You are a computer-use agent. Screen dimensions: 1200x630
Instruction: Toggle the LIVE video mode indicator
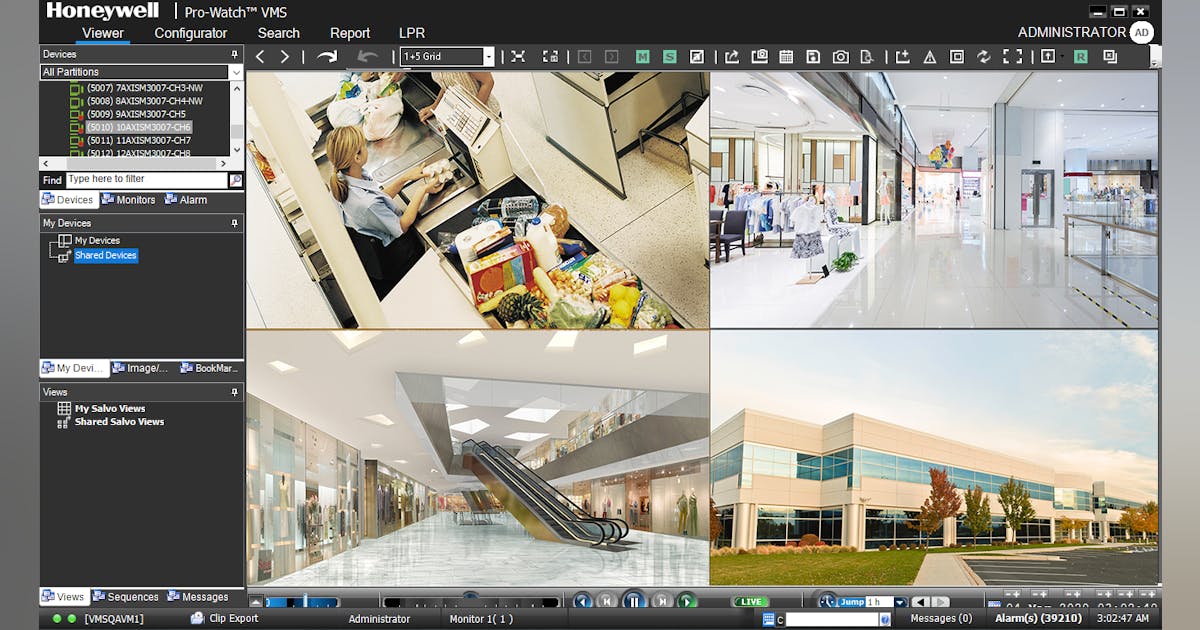751,602
